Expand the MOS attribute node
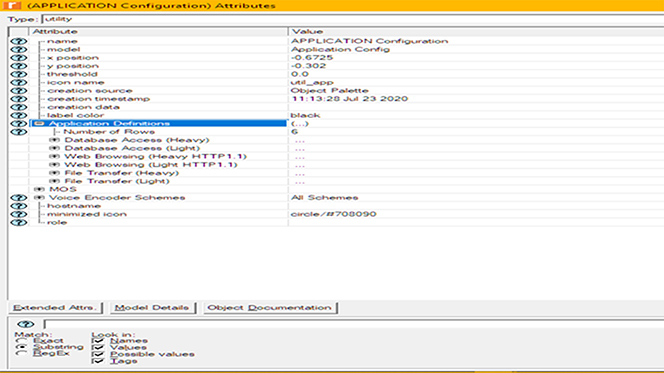The height and width of the screenshot is (373, 664). 39,189
